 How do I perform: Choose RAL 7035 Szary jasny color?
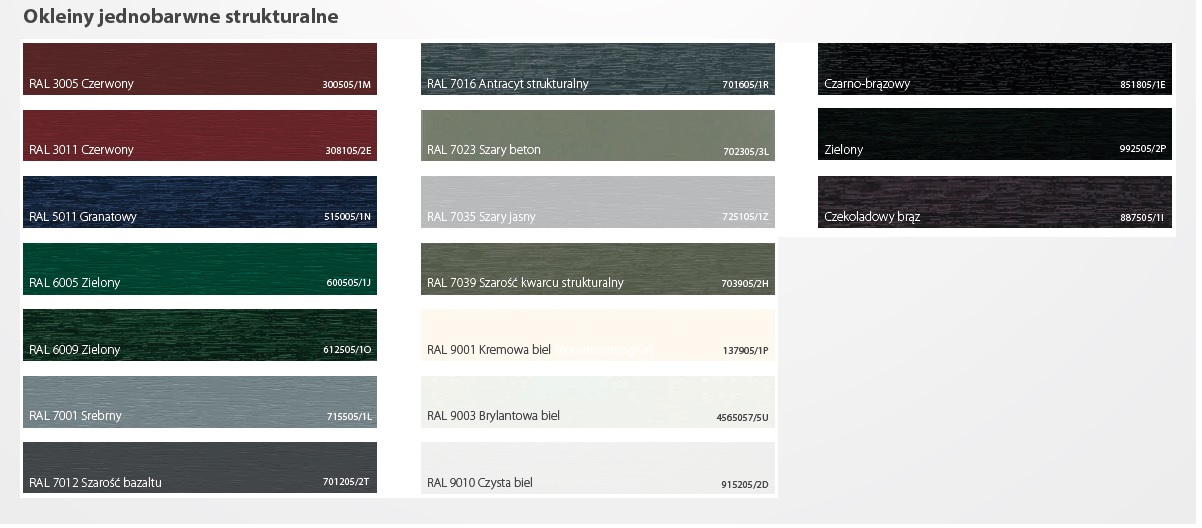pos(598,201)
